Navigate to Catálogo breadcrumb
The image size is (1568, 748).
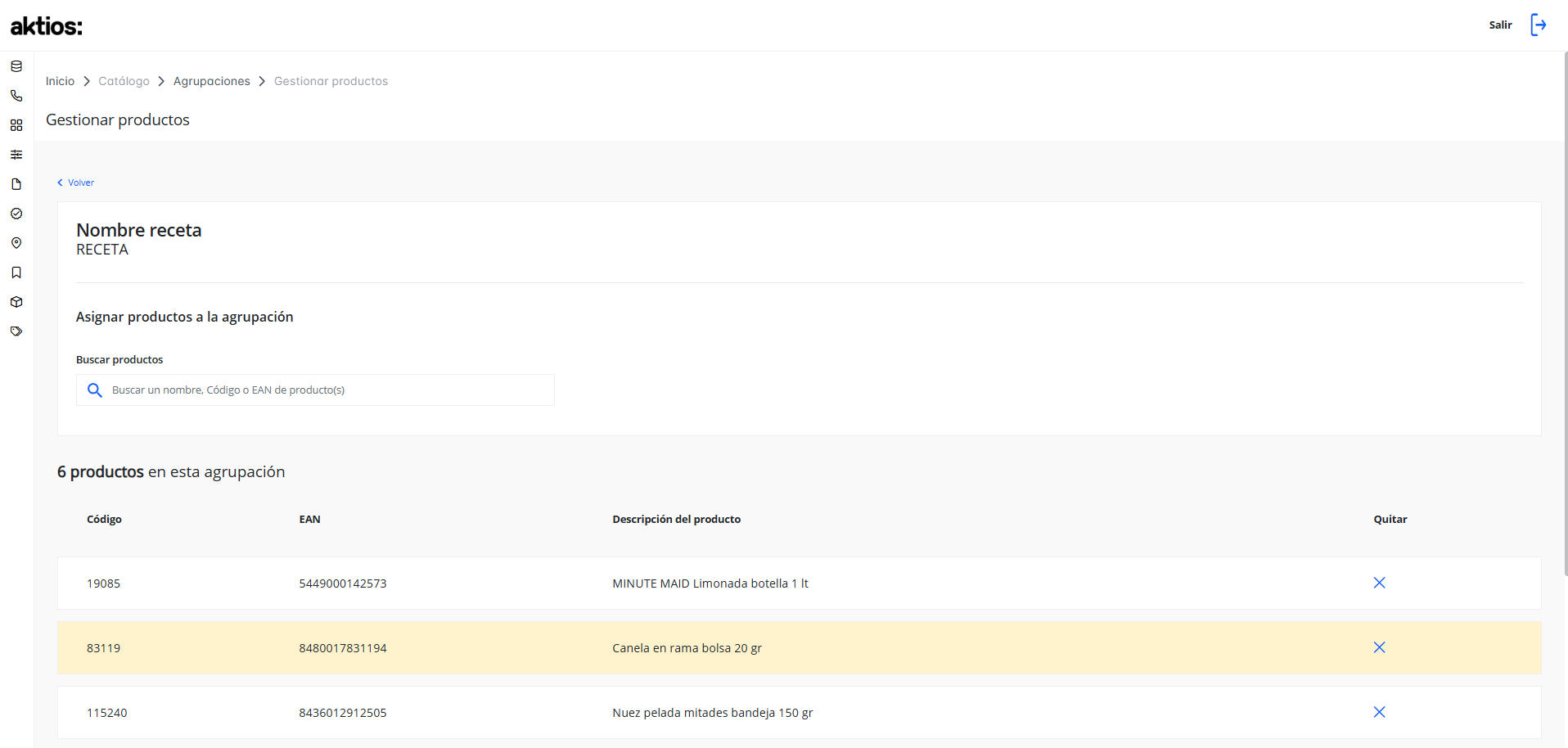(x=124, y=81)
